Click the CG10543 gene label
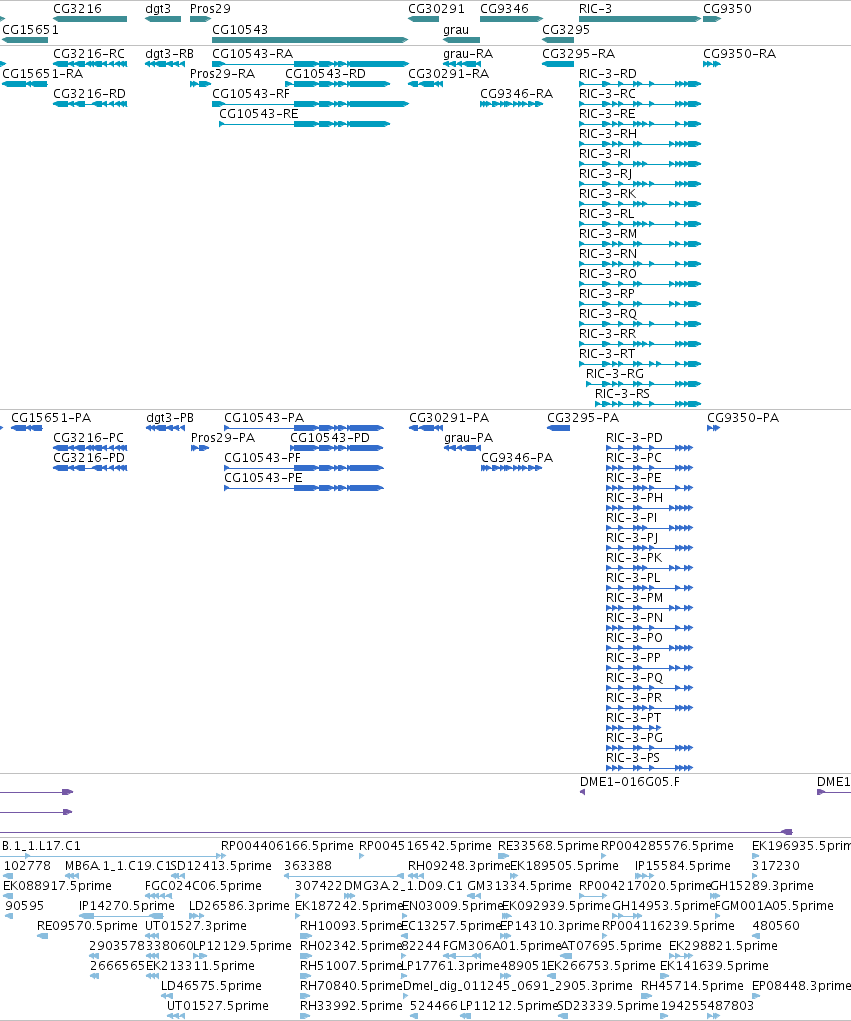The height and width of the screenshot is (1021, 851). 240,30
